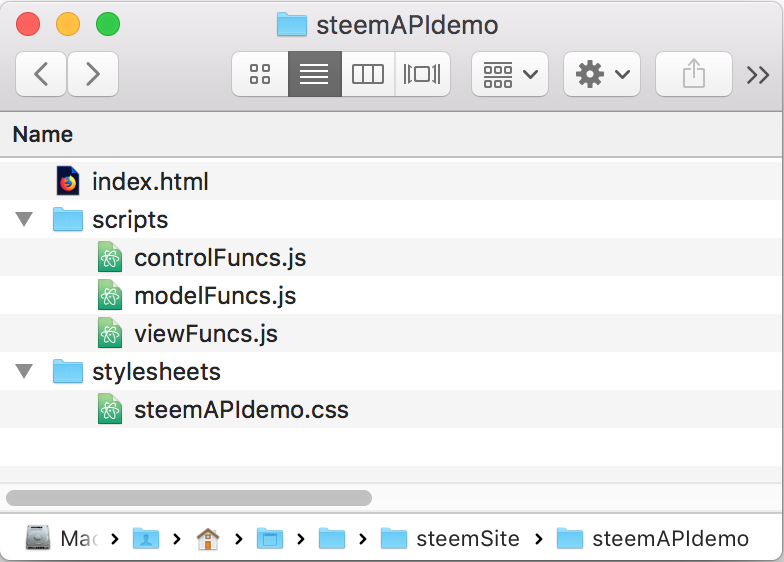784x562 pixels.
Task: Click the horizontal scrollbar
Action: [189, 497]
